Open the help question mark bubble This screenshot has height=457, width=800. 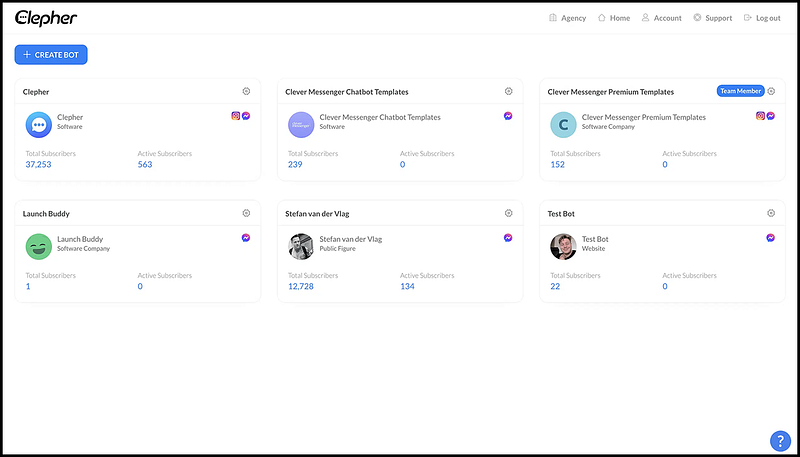point(780,441)
